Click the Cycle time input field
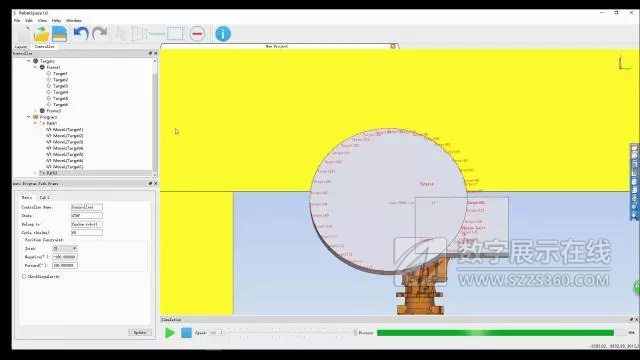The image size is (640, 360). (x=87, y=233)
